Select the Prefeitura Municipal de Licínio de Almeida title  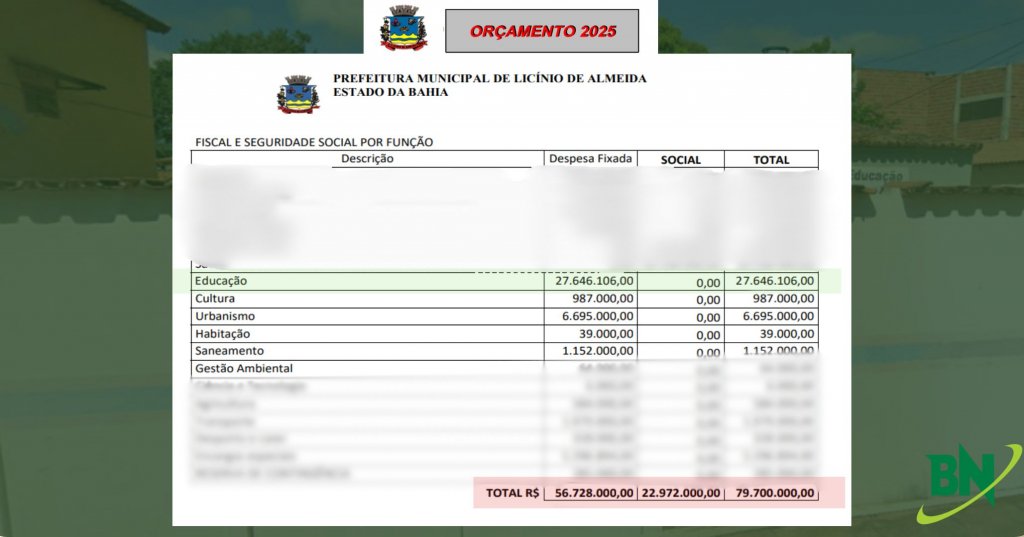pyautogui.click(x=489, y=78)
